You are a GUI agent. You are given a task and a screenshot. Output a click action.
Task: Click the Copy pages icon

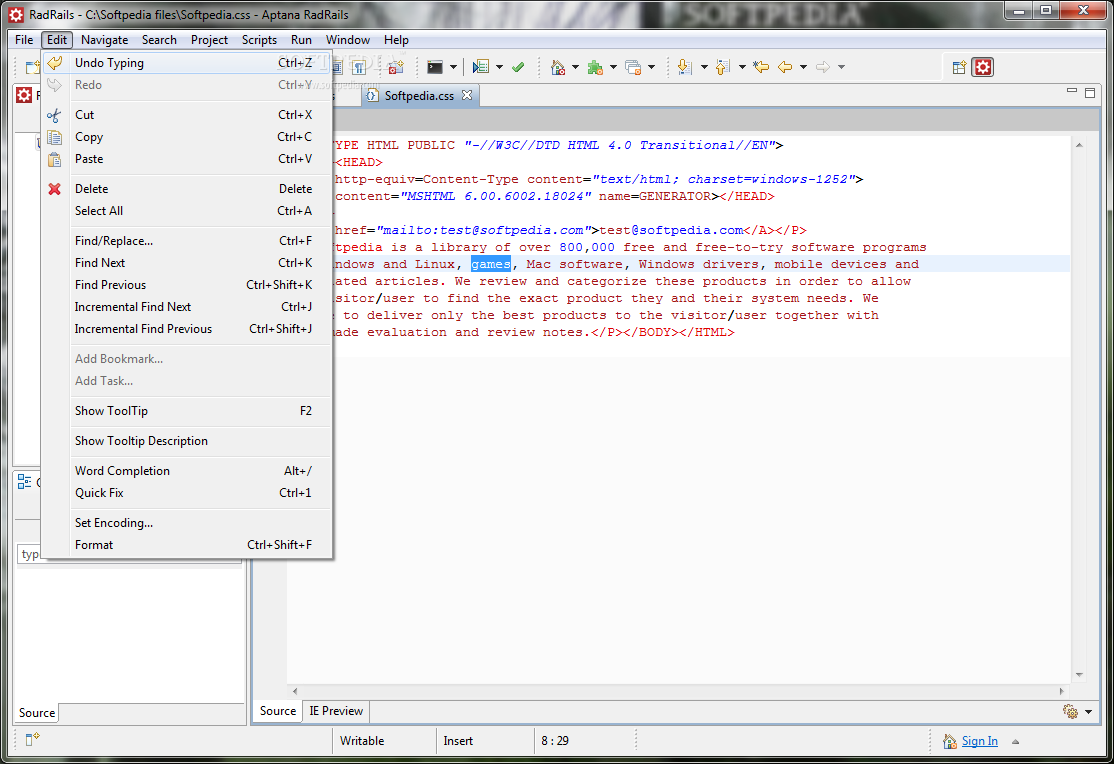click(x=54, y=137)
